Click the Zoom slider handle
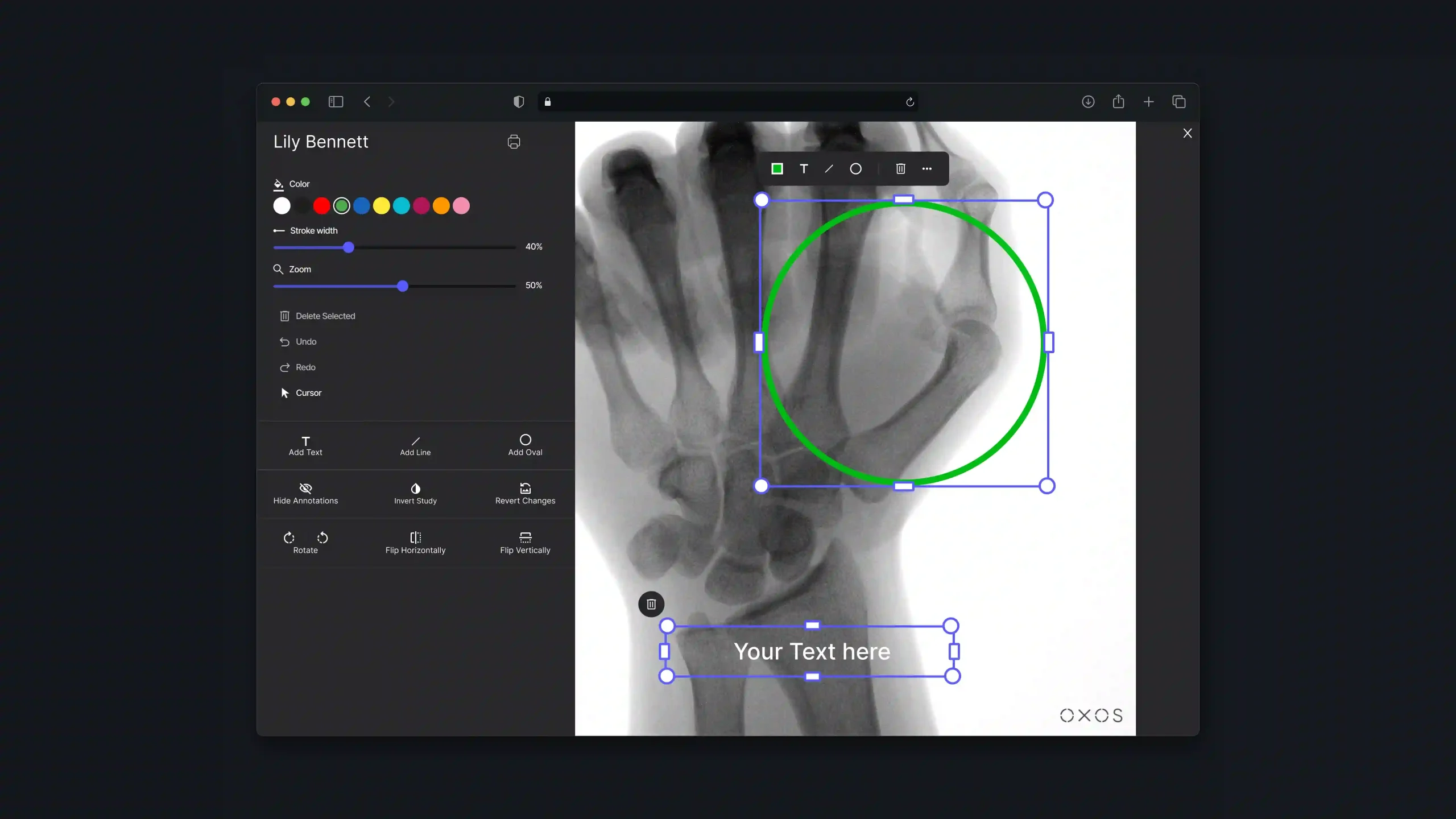 click(x=403, y=286)
